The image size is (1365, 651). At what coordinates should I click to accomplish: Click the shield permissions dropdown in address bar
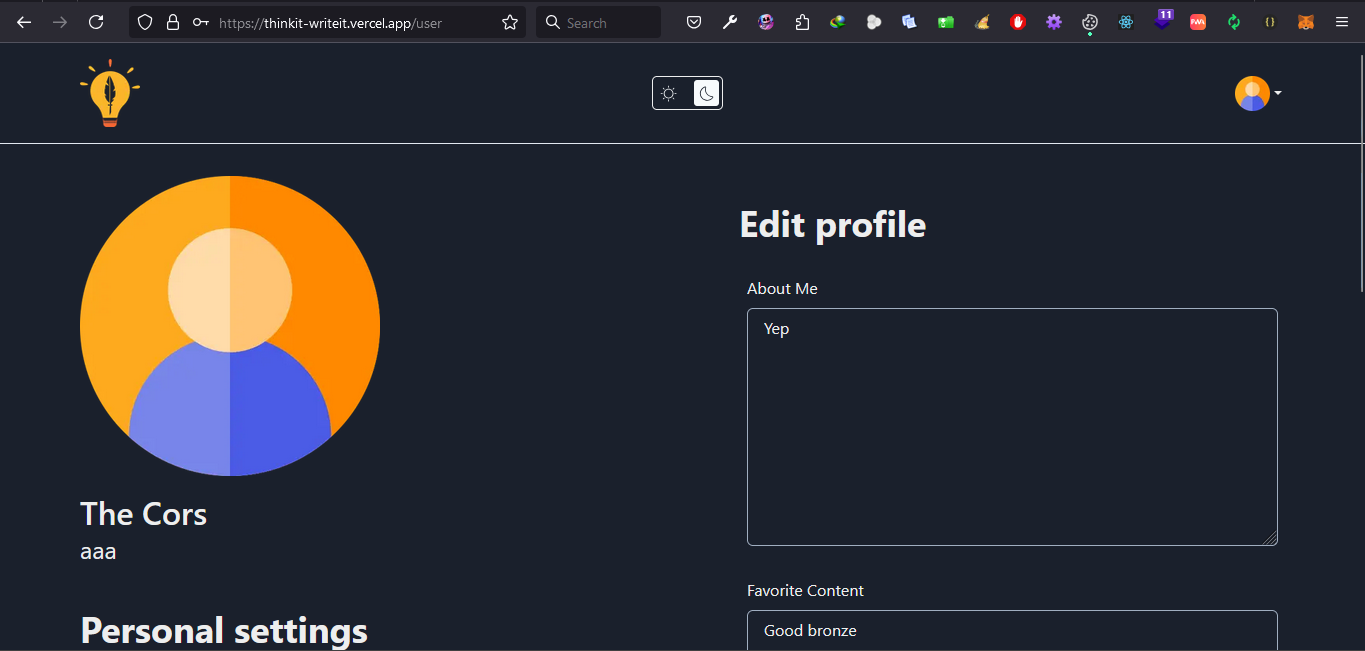pyautogui.click(x=144, y=21)
